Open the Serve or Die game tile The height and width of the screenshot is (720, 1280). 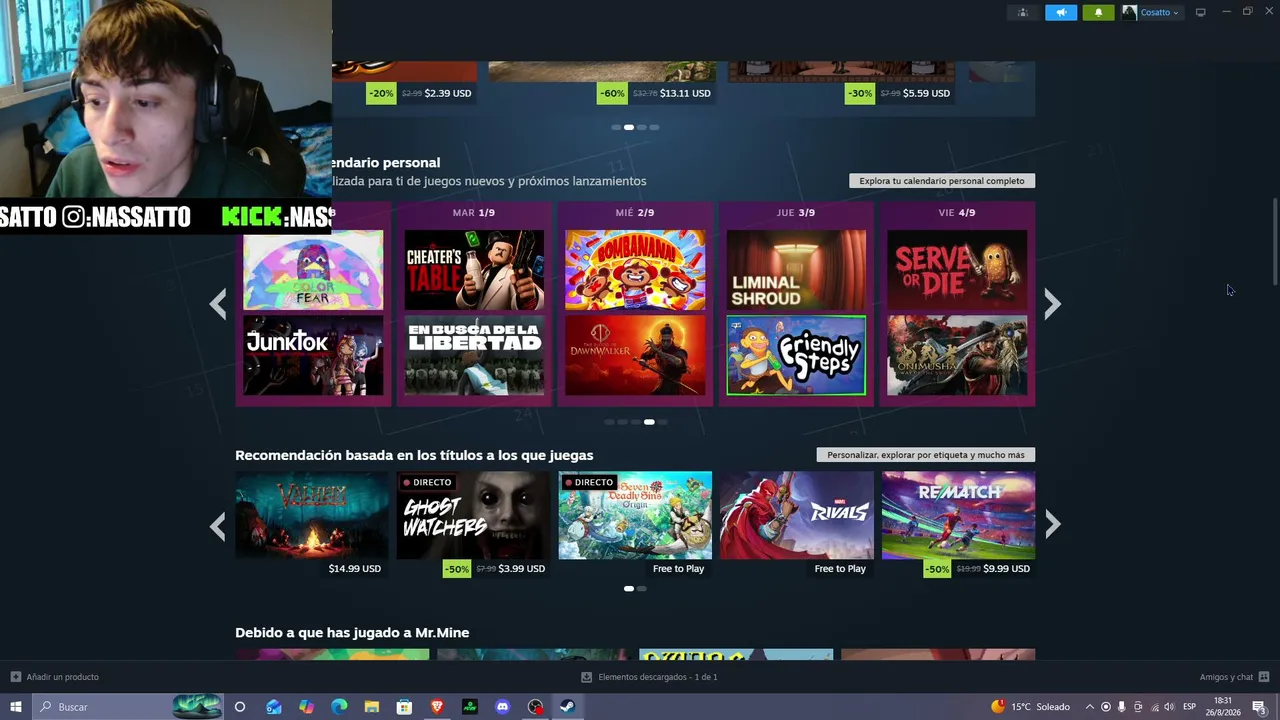coord(957,270)
